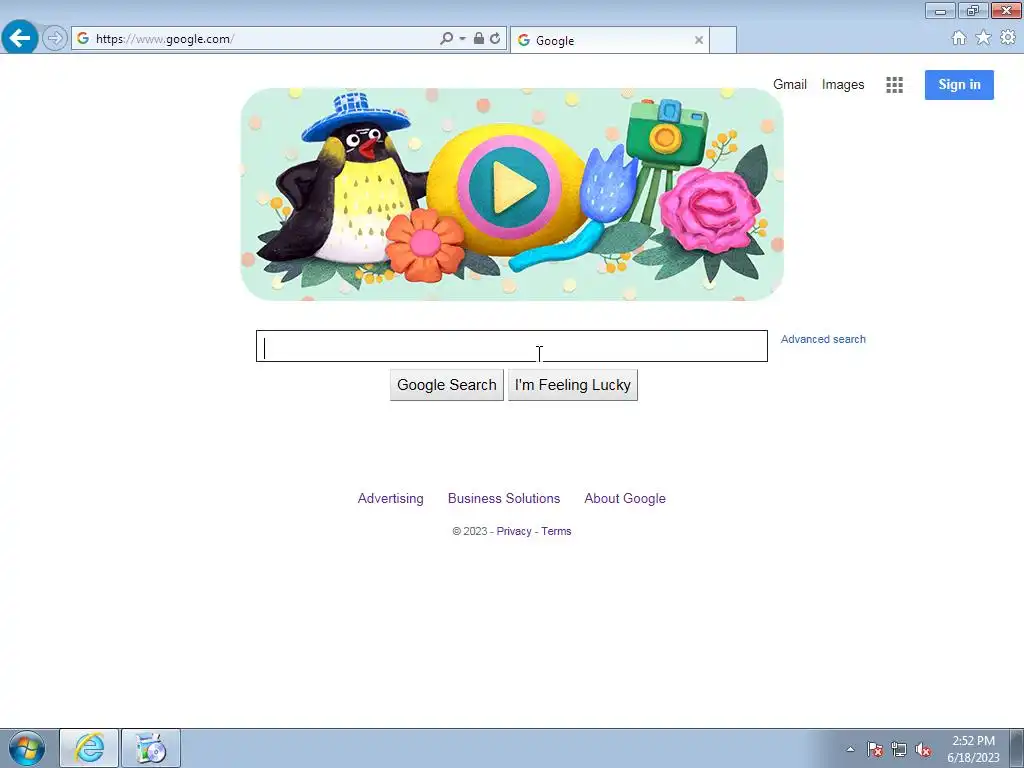Open the Gmail link
Screen dimensions: 1024x768
point(790,84)
